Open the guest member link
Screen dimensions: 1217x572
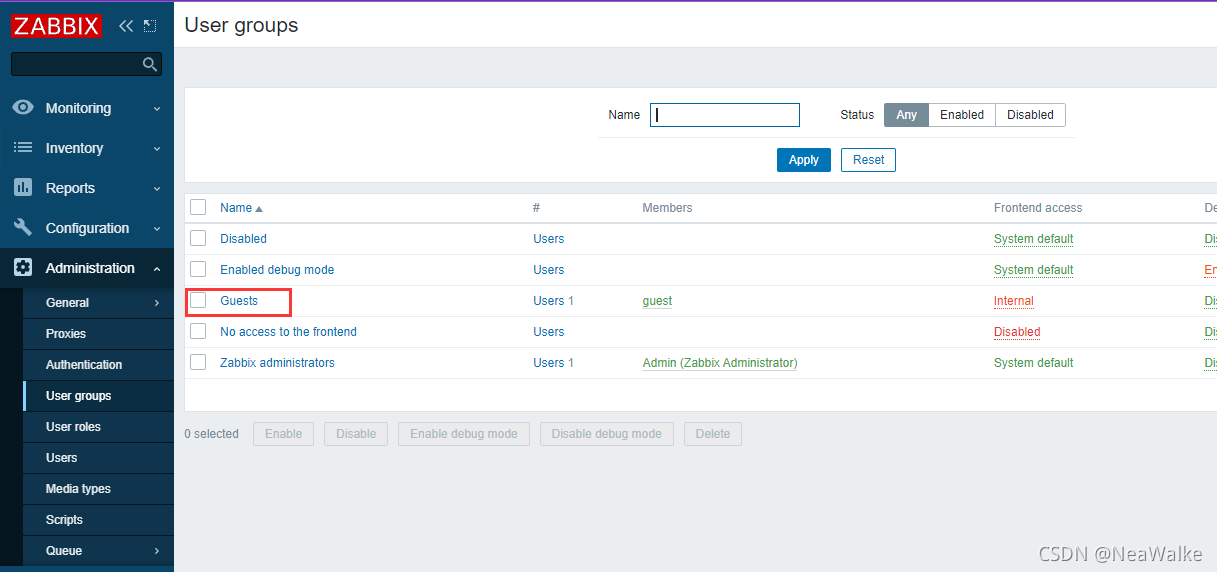(x=657, y=301)
